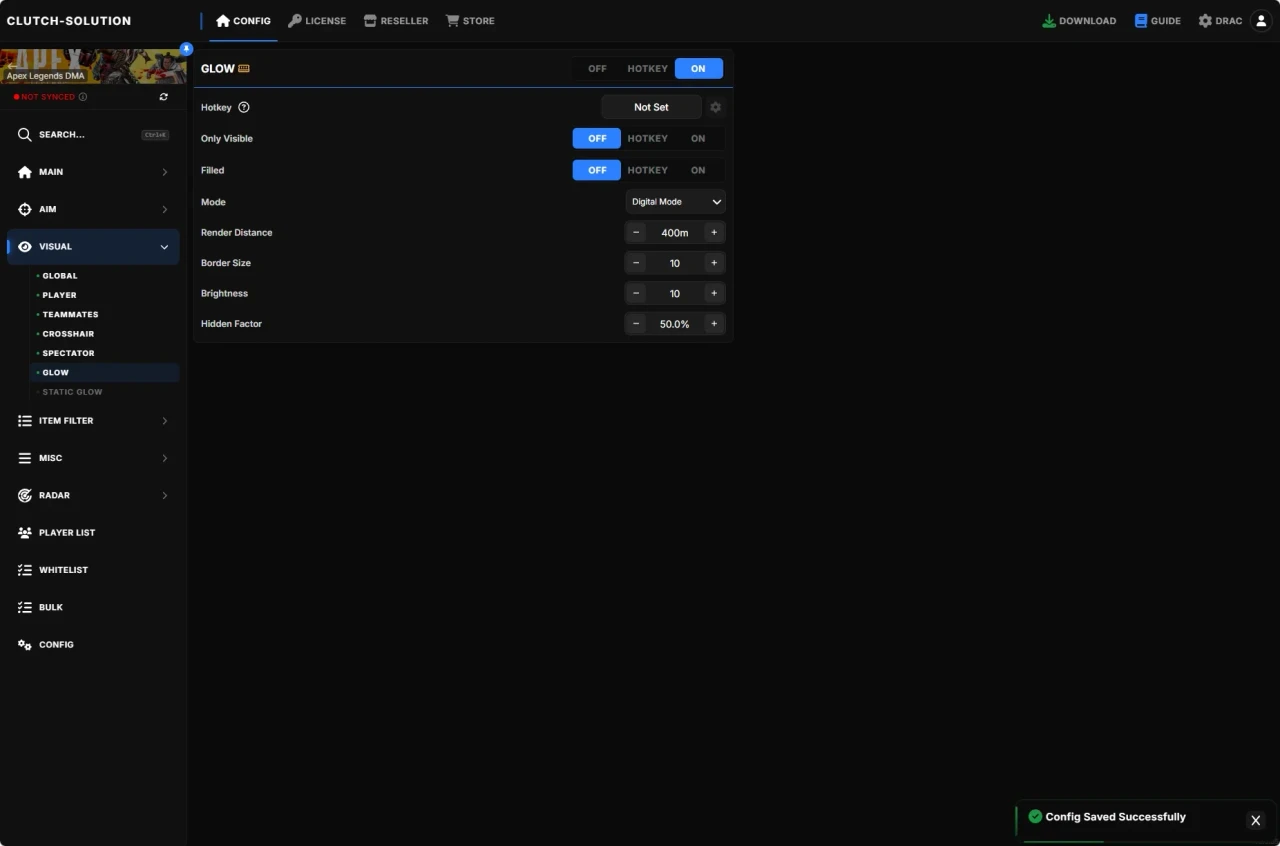Image resolution: width=1280 pixels, height=846 pixels.
Task: Click the sync refresh icon near NOT SYNCED
Action: 163,96
